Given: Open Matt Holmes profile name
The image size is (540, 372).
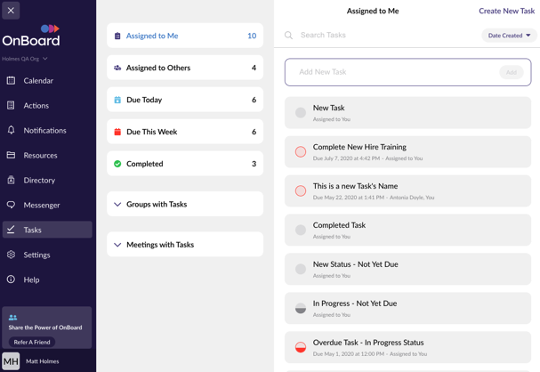Looking at the screenshot, I should click(x=42, y=361).
